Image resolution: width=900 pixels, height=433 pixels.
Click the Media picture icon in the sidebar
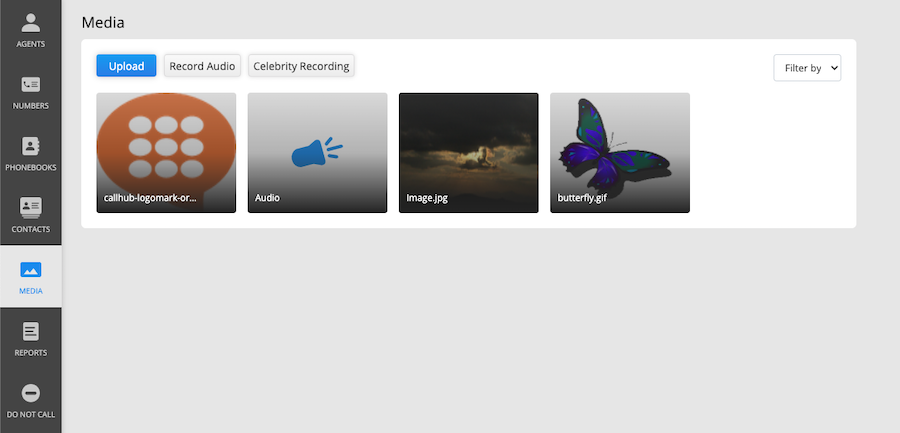30,269
